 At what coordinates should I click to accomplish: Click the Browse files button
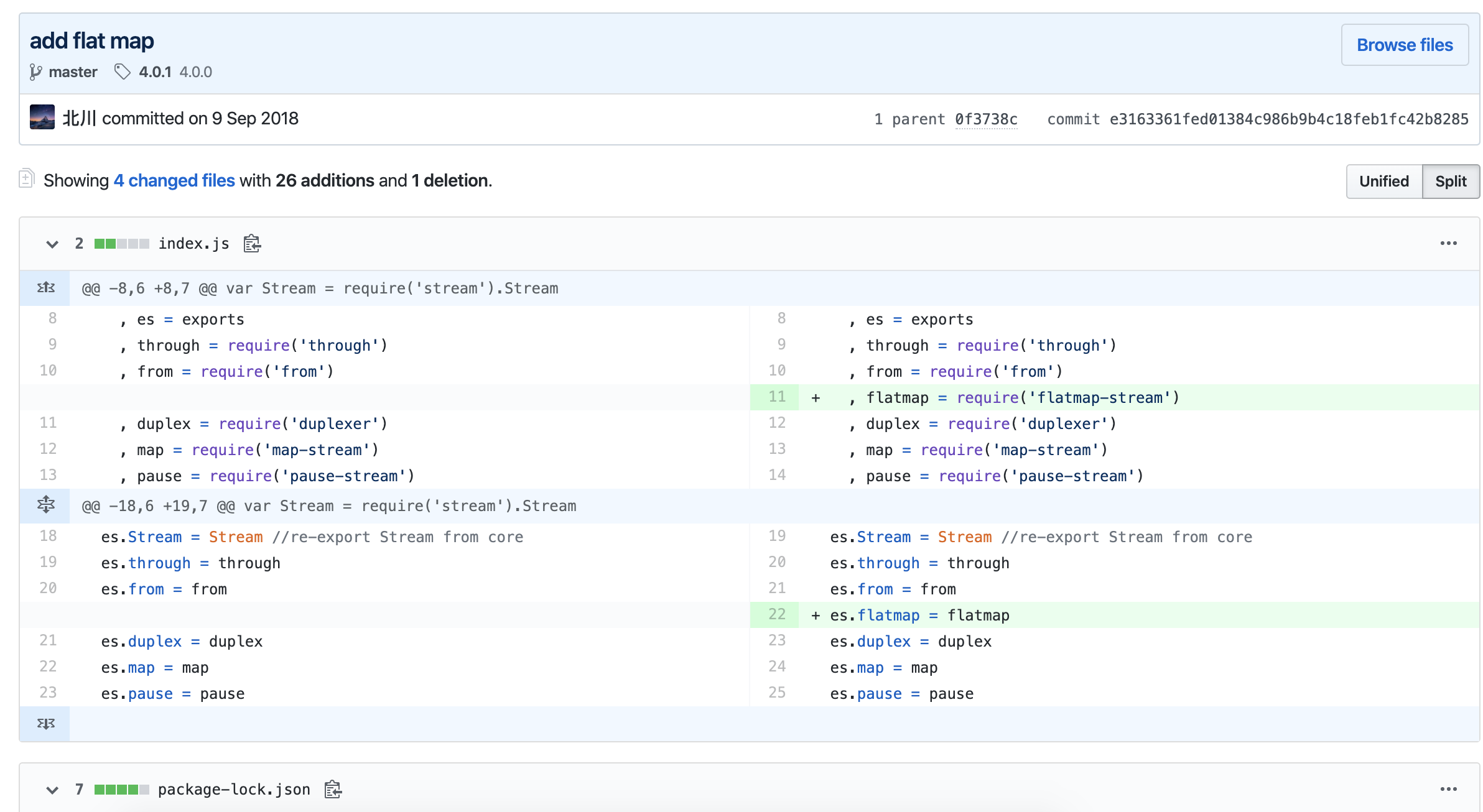(1404, 45)
